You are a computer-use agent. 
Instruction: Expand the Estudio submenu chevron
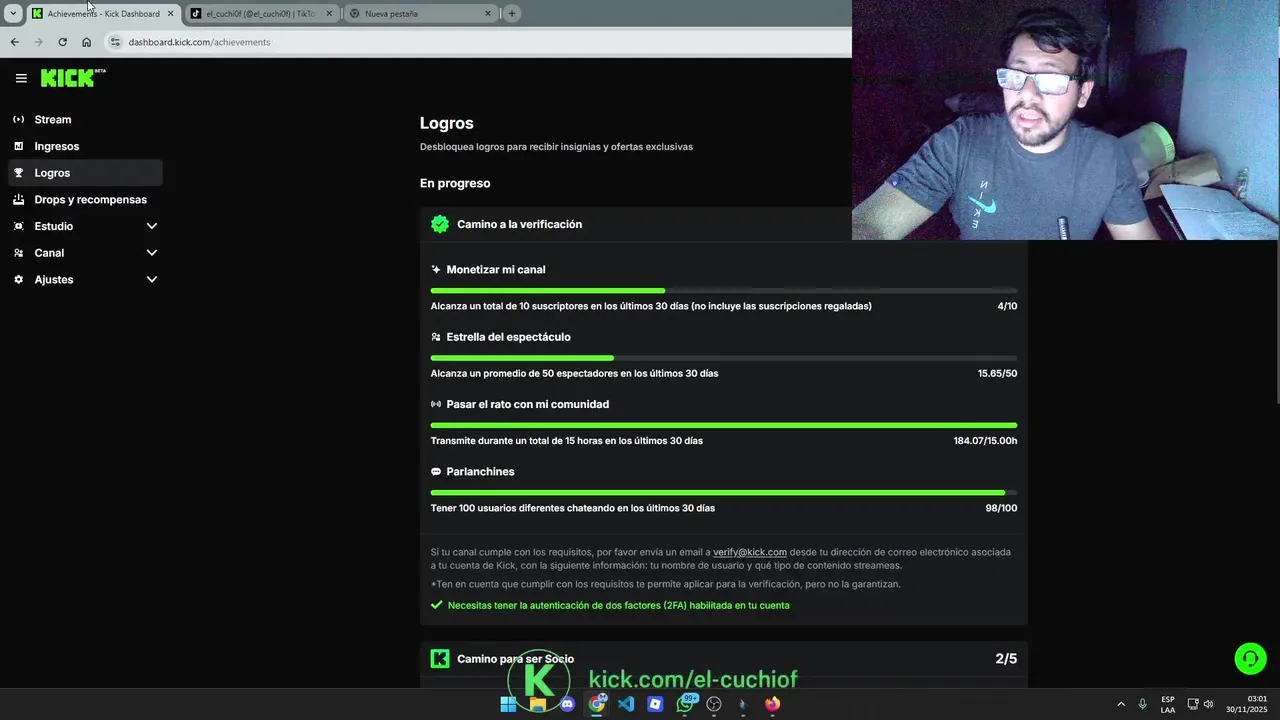(x=152, y=226)
